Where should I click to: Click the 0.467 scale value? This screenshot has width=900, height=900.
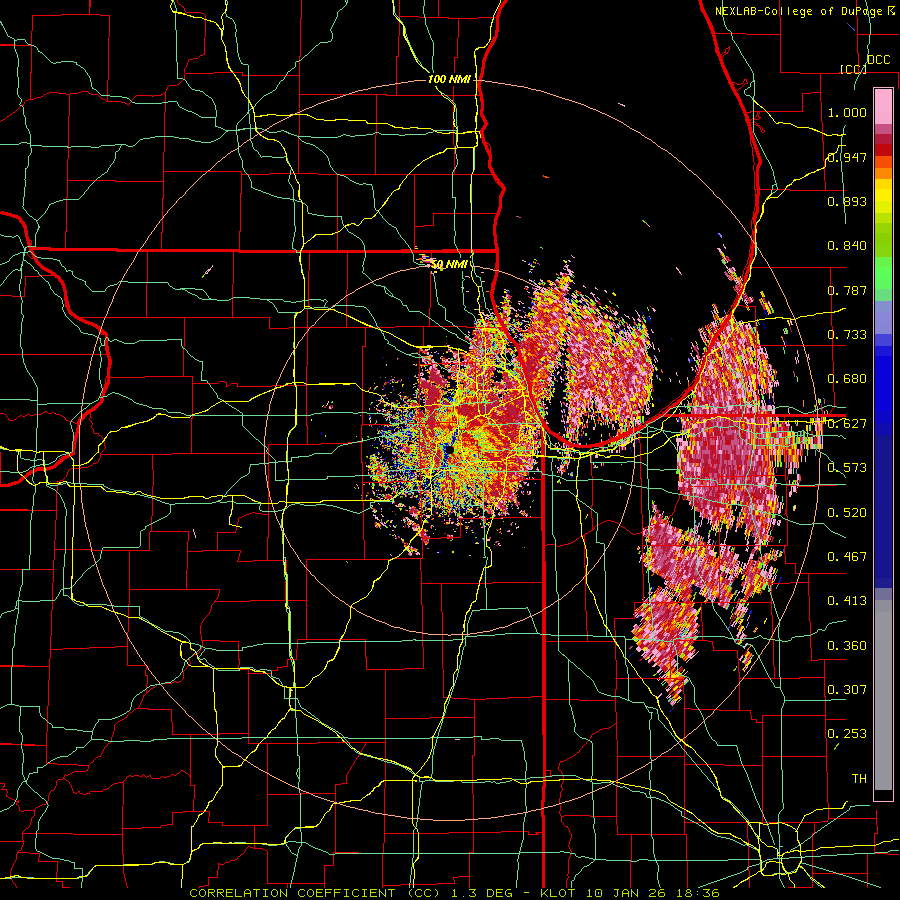tap(847, 557)
